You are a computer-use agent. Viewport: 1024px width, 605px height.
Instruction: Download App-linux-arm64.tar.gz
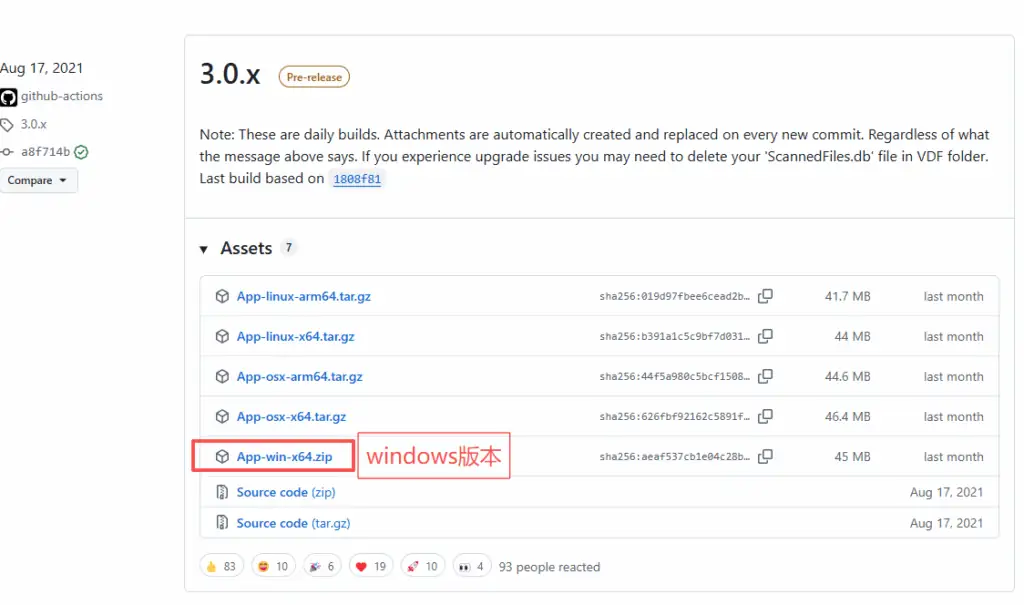[x=303, y=297]
